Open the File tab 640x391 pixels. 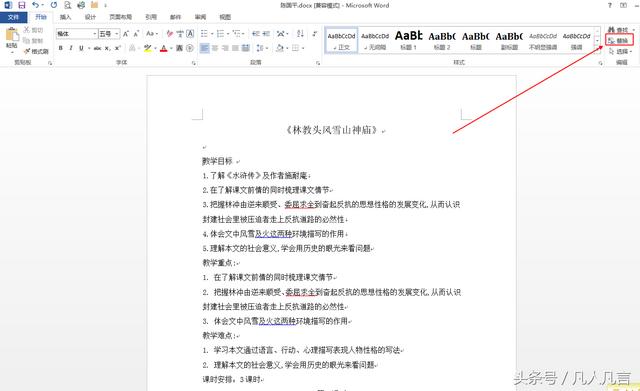(13, 17)
